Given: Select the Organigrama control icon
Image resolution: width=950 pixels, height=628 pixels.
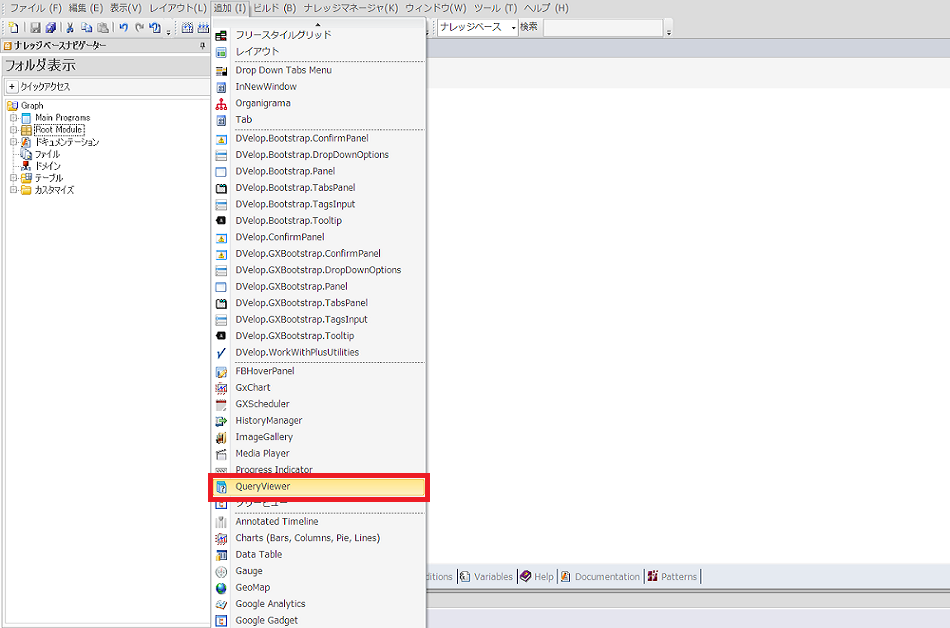Looking at the screenshot, I should (x=221, y=103).
